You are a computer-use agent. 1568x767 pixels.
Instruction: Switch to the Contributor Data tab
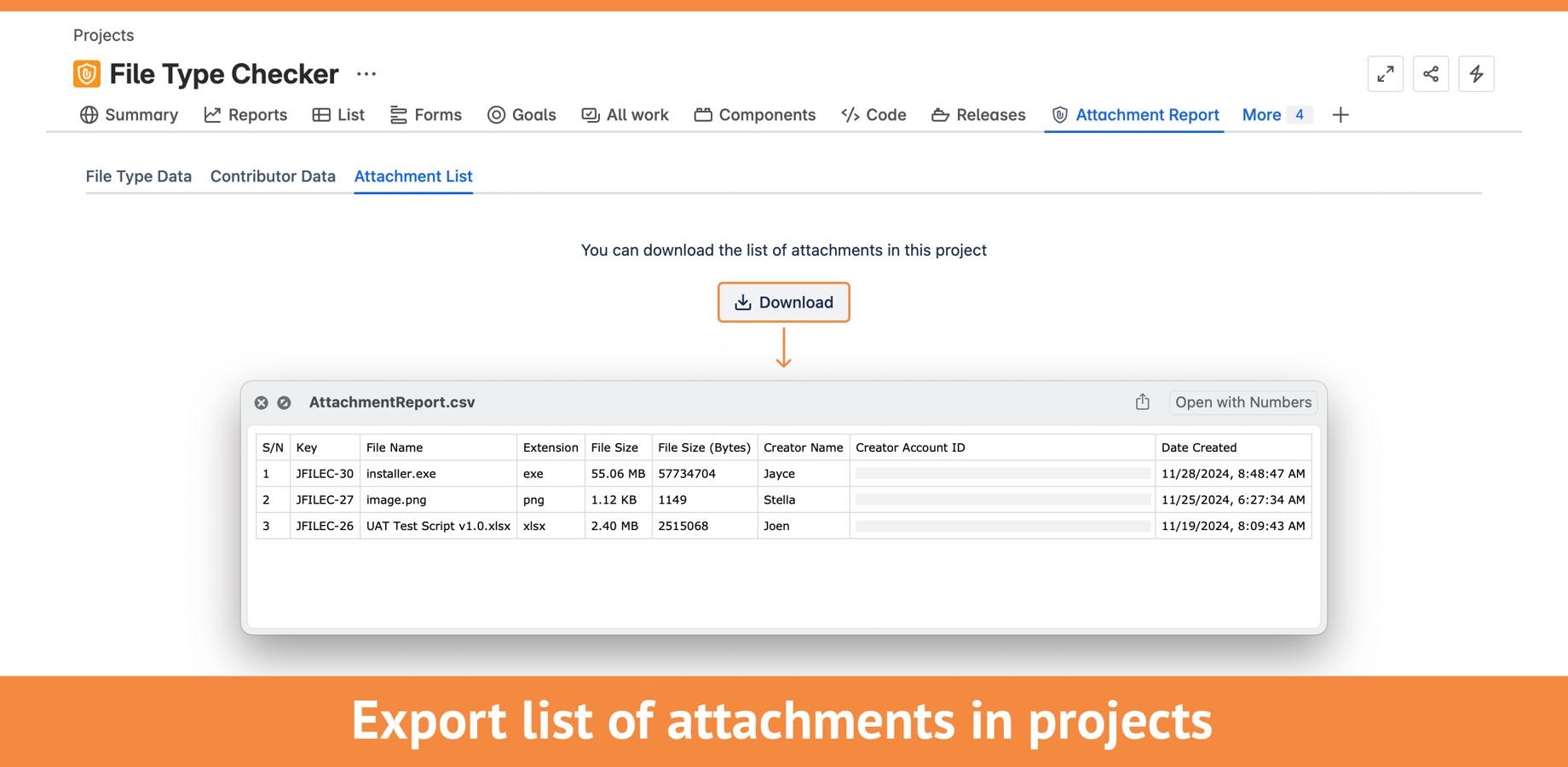tap(273, 176)
